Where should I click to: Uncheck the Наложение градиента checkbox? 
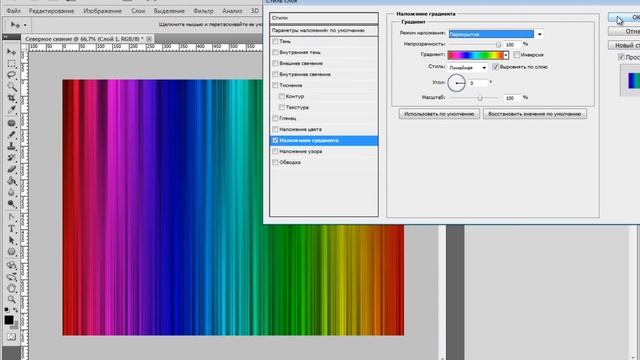(276, 140)
